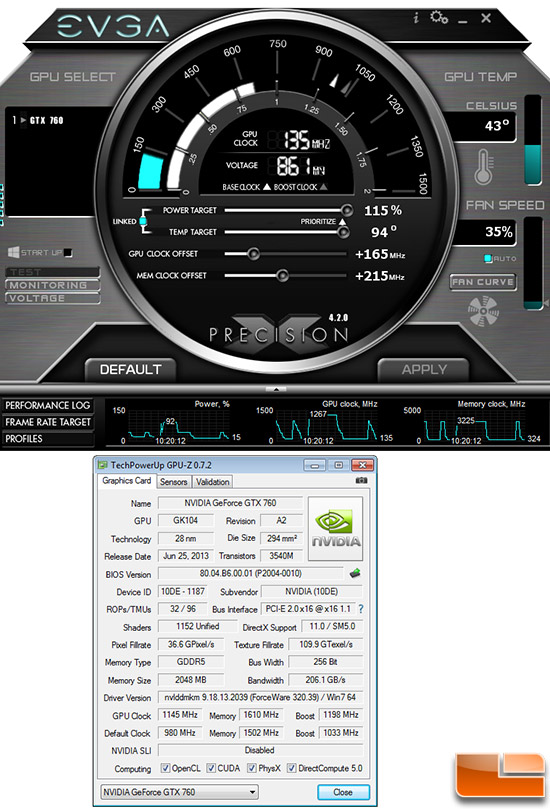Click the Boost Clock triangle marker
This screenshot has height=809, width=550.
(323, 187)
